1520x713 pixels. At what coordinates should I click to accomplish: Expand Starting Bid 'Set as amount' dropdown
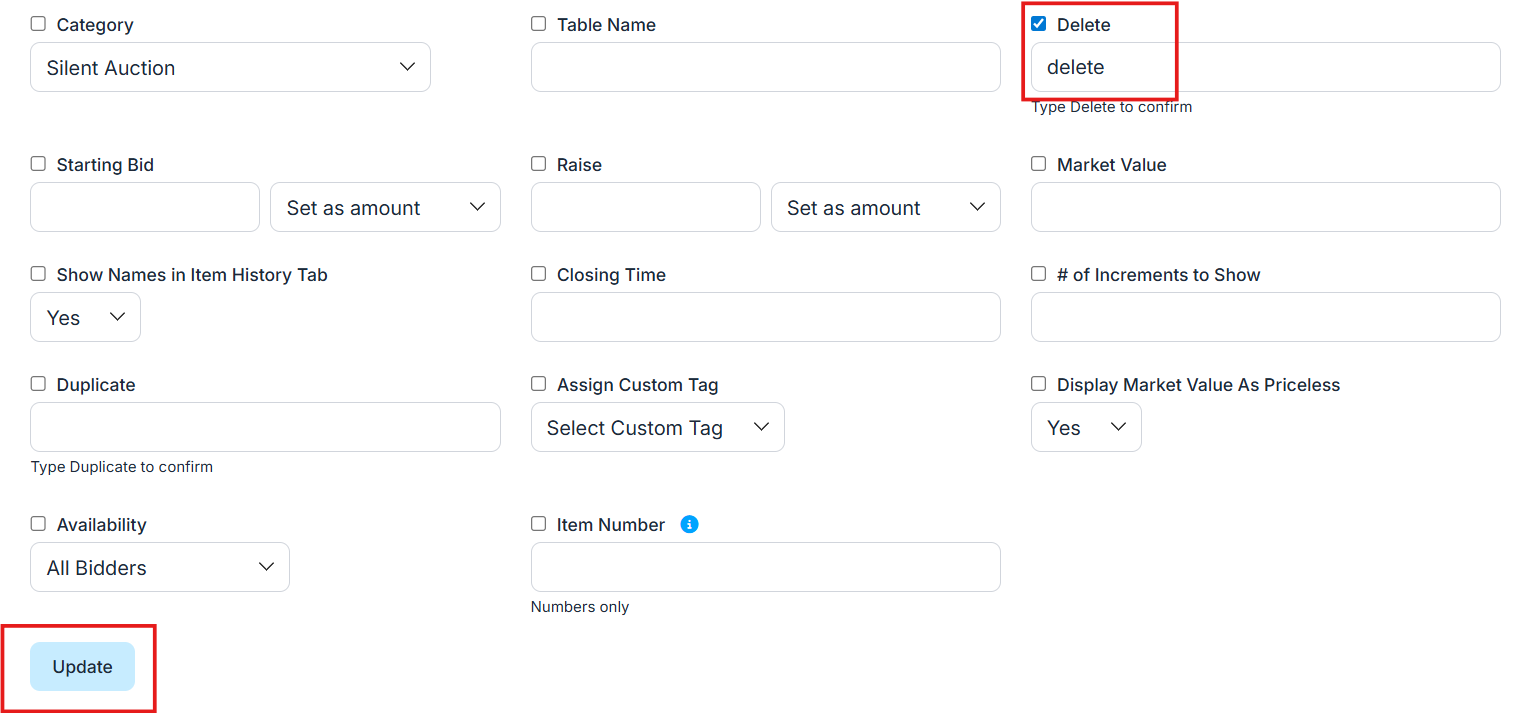tap(385, 207)
